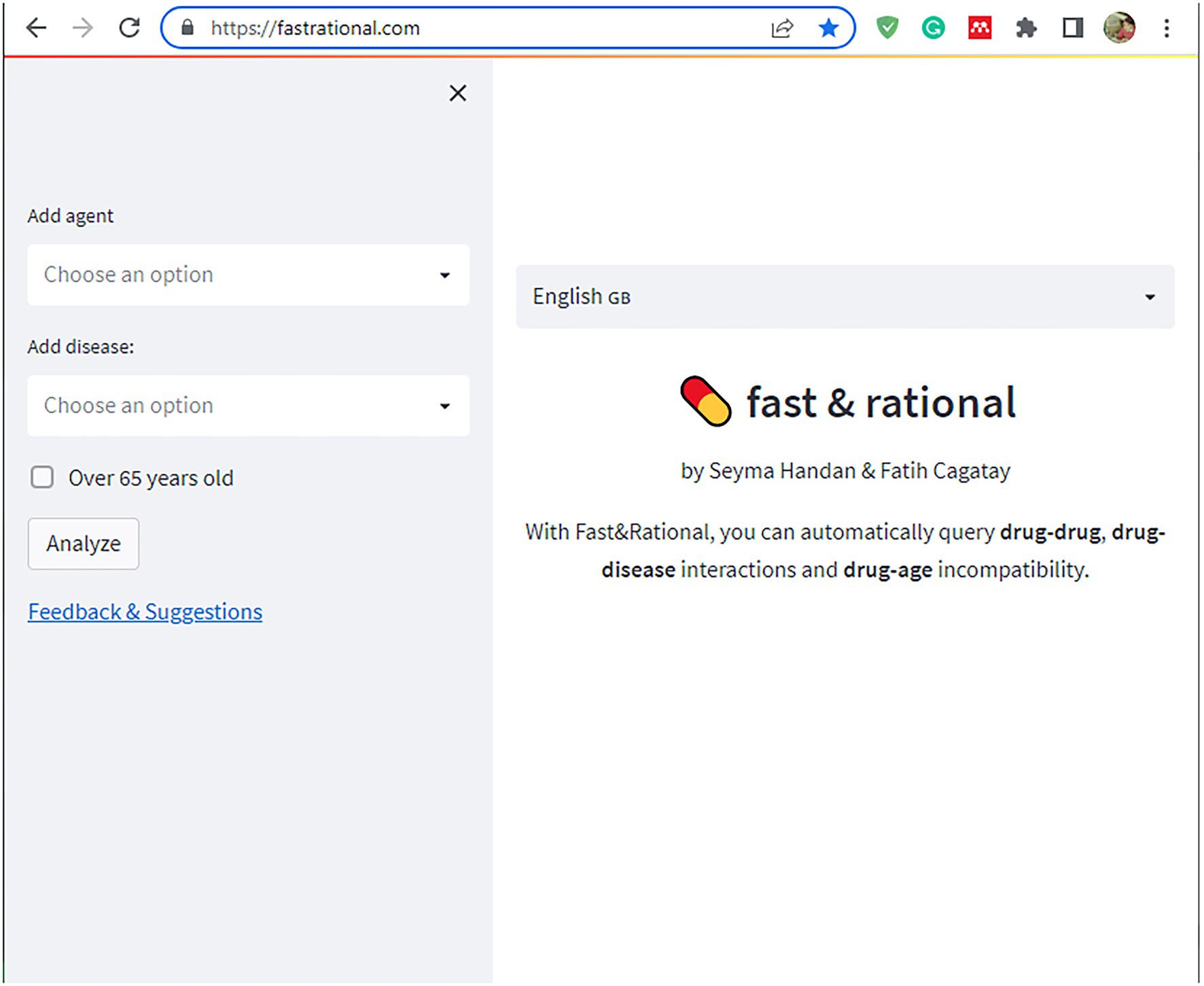The image size is (1204, 986).
Task: Open the Extensions puzzle piece menu
Action: click(x=1026, y=28)
